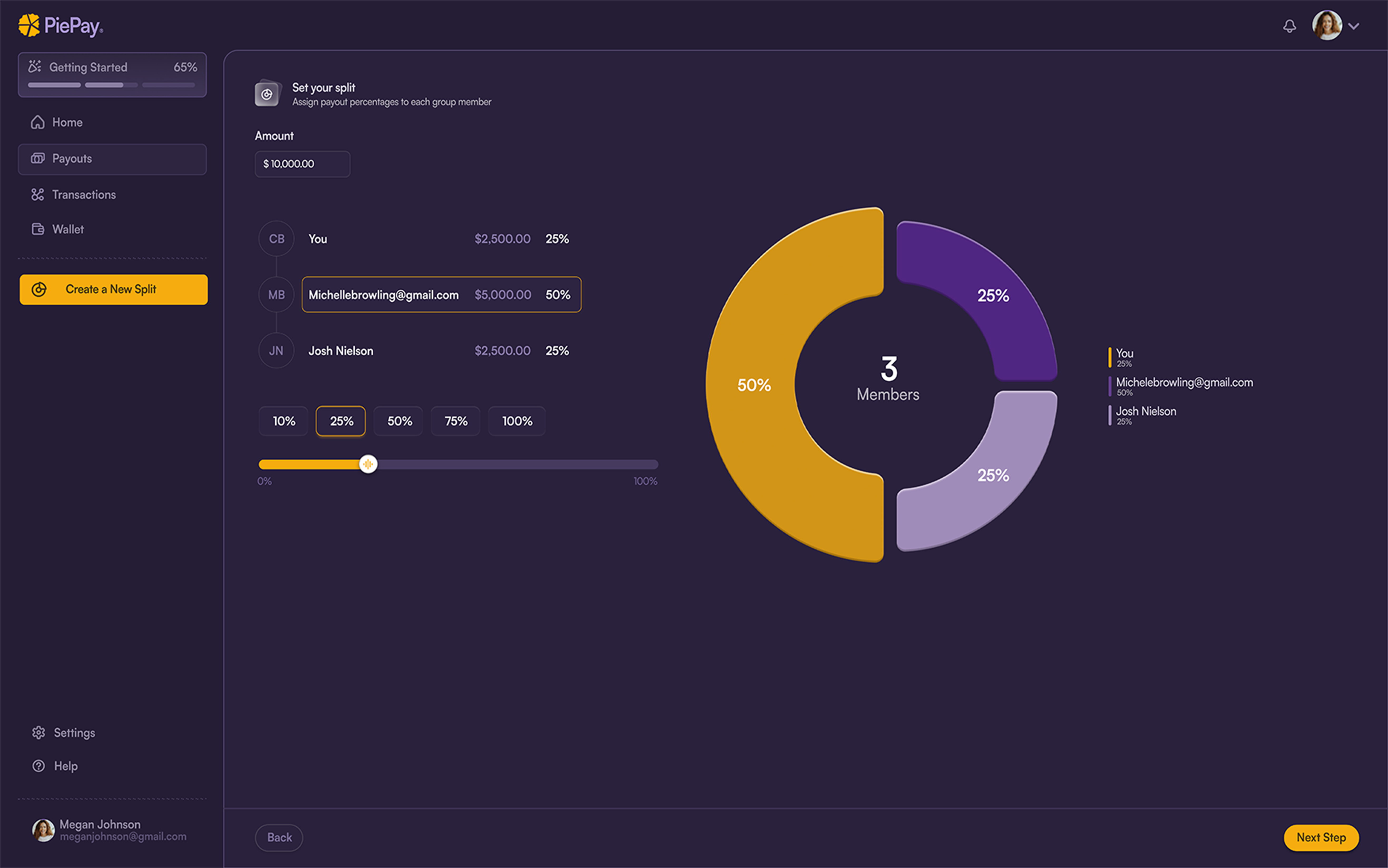Click the Amount input field
This screenshot has width=1388, height=868.
point(302,164)
